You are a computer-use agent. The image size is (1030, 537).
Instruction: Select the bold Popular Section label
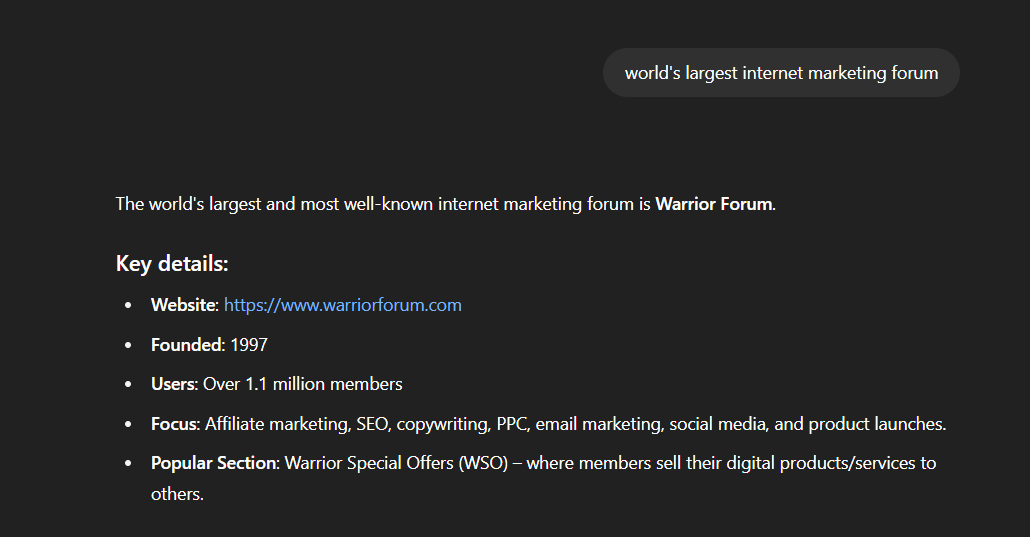coord(213,463)
